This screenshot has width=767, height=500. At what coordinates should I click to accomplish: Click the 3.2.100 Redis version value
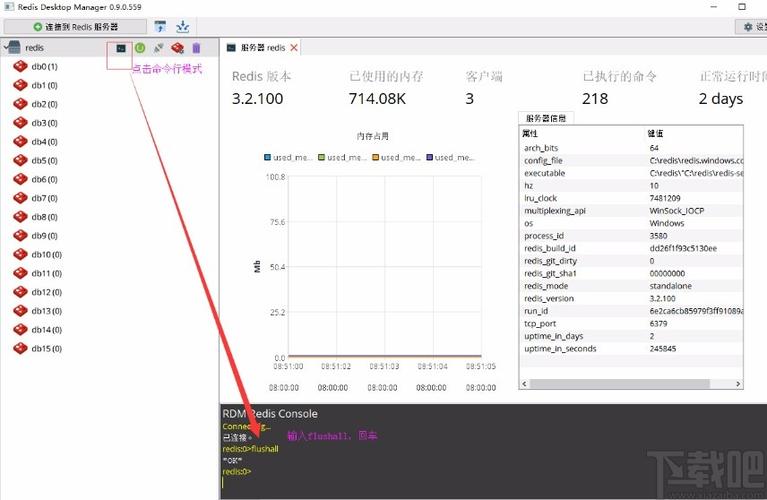pyautogui.click(x=257, y=99)
